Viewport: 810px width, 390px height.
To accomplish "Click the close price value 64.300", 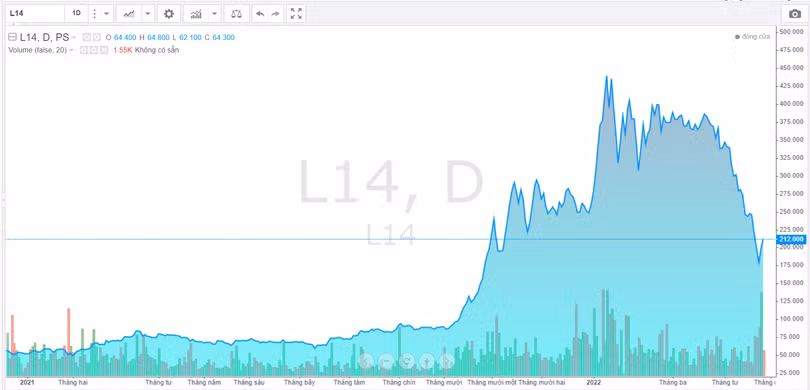I will click(x=223, y=37).
